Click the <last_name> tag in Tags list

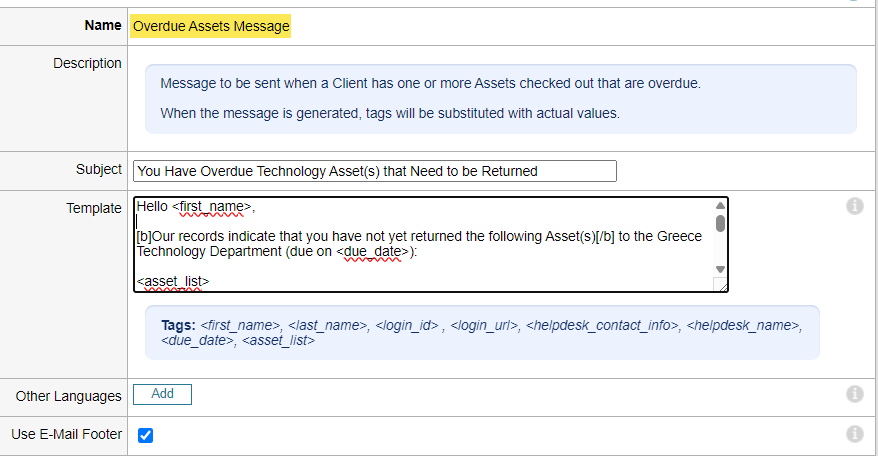327,325
